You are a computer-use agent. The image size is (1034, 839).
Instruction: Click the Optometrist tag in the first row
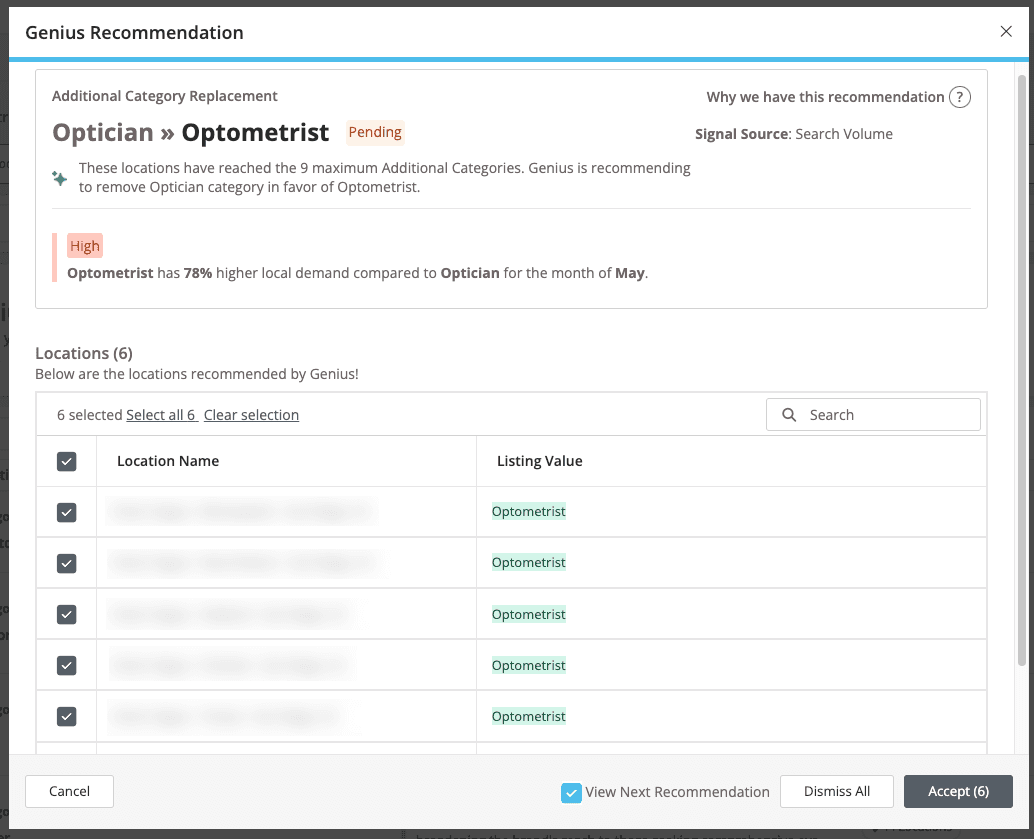click(x=528, y=511)
